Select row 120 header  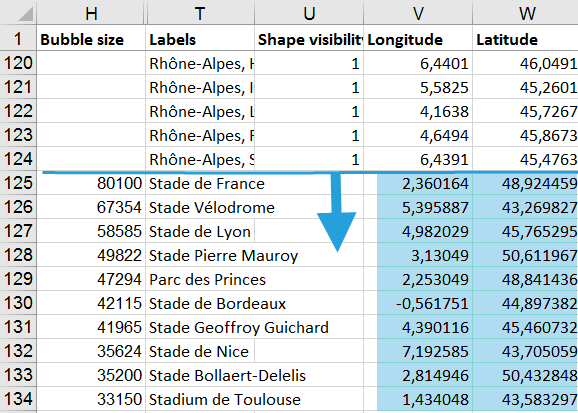(18, 63)
